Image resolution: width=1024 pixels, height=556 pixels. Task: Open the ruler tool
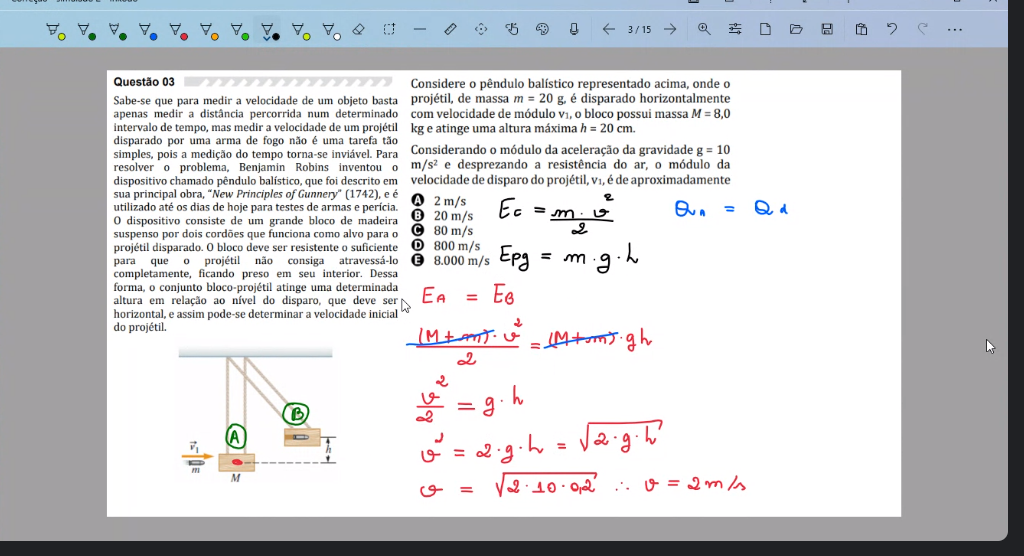coord(451,29)
